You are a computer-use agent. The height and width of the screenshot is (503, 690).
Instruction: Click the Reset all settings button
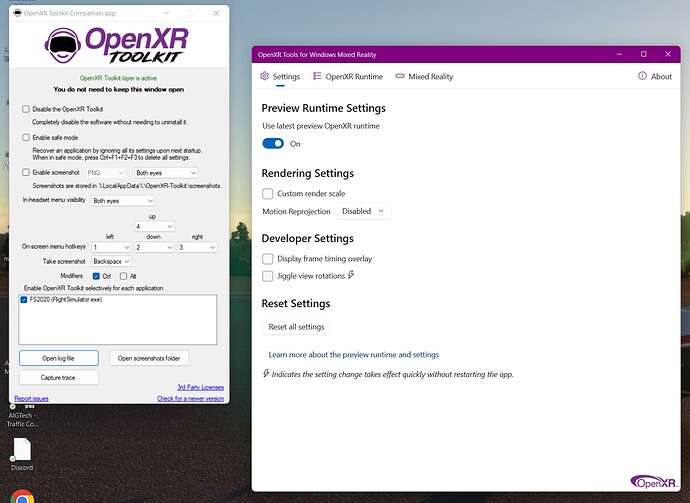tap(296, 327)
